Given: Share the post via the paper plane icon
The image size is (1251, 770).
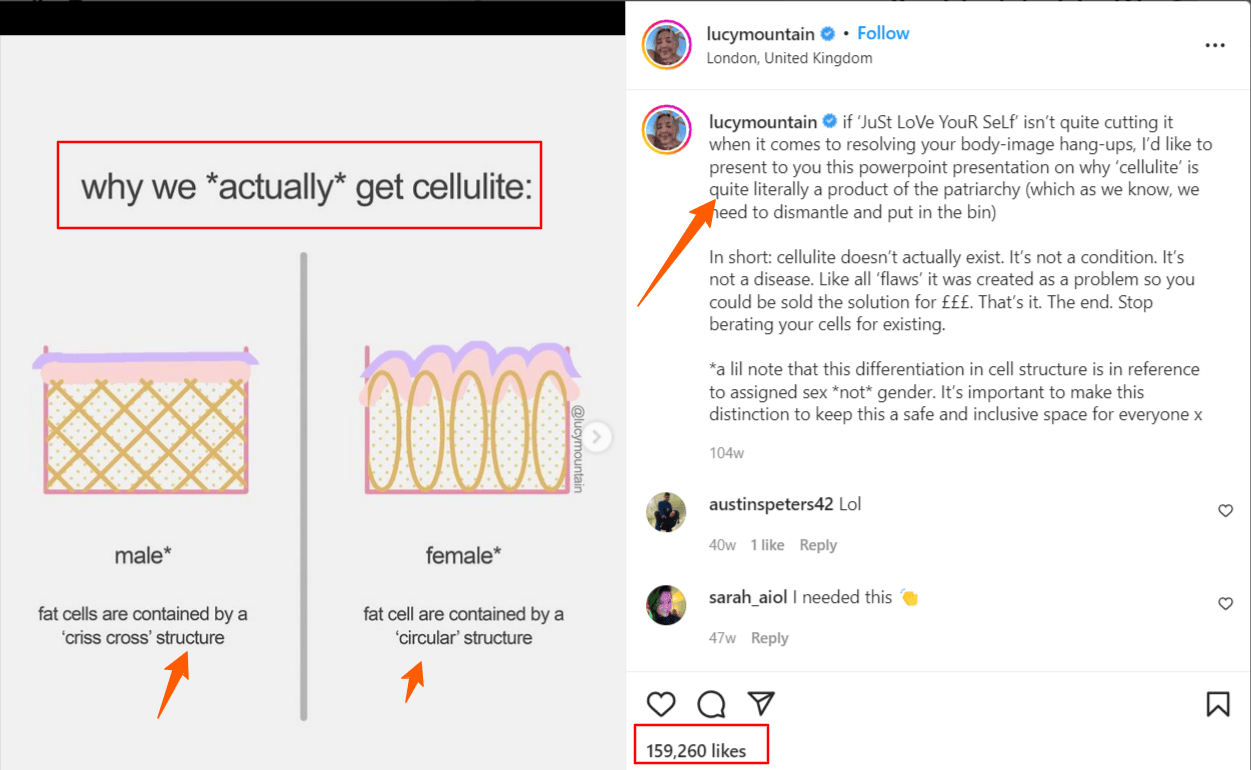Looking at the screenshot, I should tap(761, 704).
